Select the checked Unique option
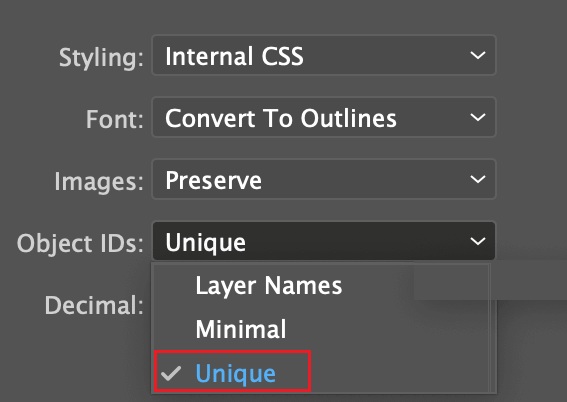Image resolution: width=567 pixels, height=402 pixels. coord(232,372)
